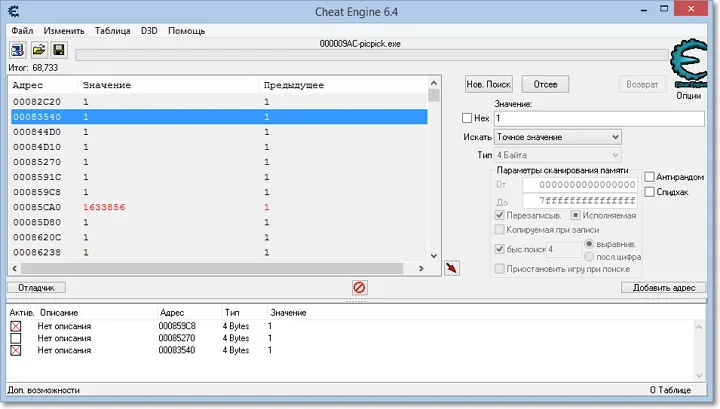Toggle Копируемая при записи checkbox
The height and width of the screenshot is (409, 720).
(500, 230)
